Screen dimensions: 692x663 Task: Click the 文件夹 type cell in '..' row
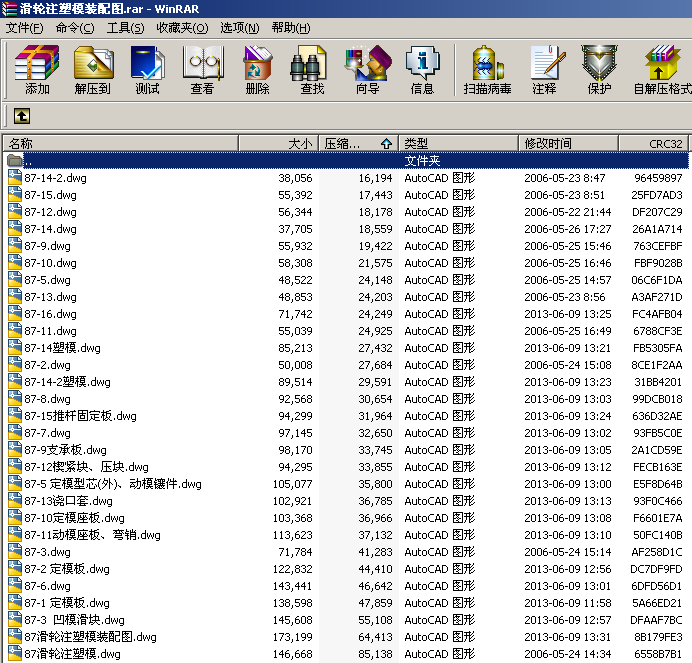[422, 161]
